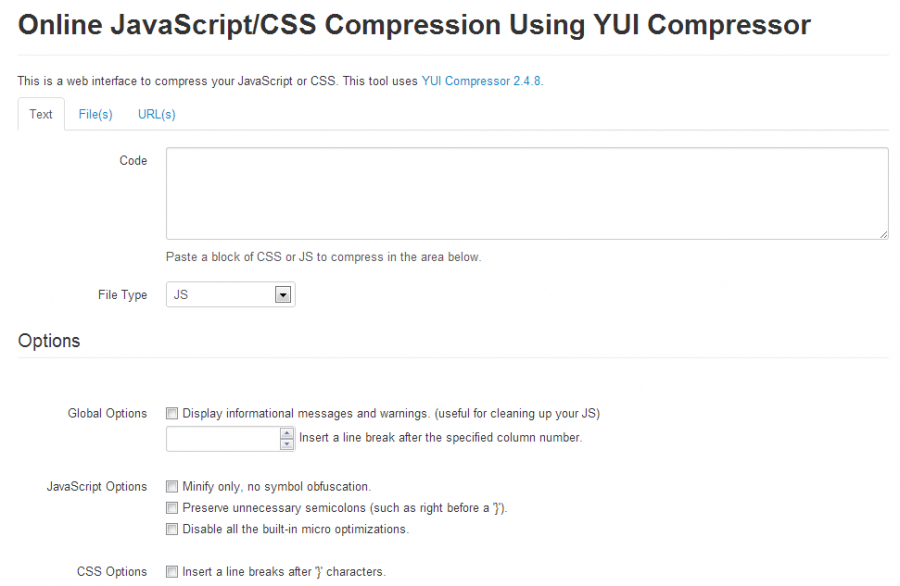Toggle Preserve unnecessary semicolons checkbox
This screenshot has width=900, height=586.
click(x=172, y=508)
